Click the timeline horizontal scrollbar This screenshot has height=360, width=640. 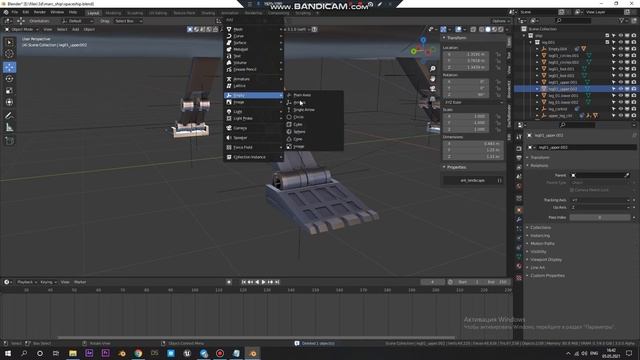pos(256,338)
